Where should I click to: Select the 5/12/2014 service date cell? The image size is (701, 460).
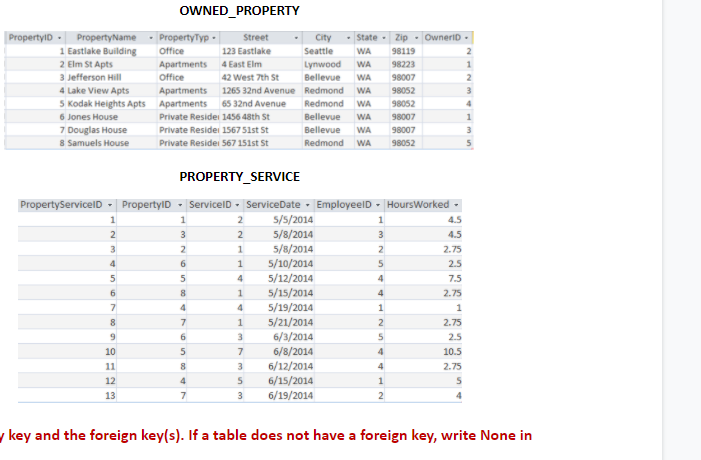point(279,278)
